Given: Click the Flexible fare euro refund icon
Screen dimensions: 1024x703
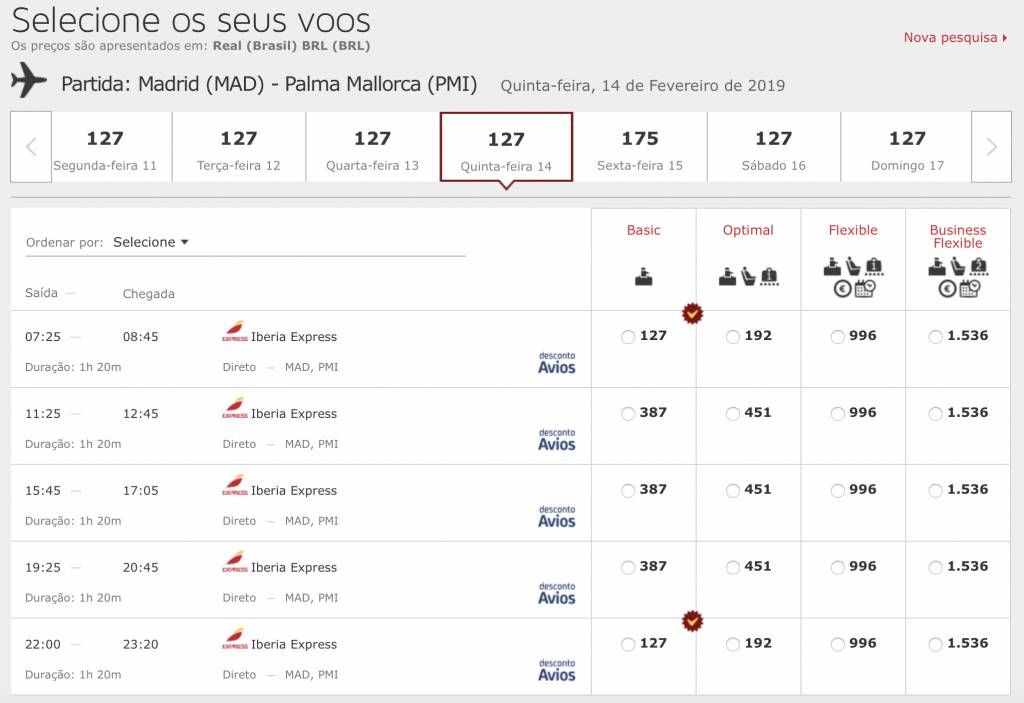Looking at the screenshot, I should click(842, 288).
